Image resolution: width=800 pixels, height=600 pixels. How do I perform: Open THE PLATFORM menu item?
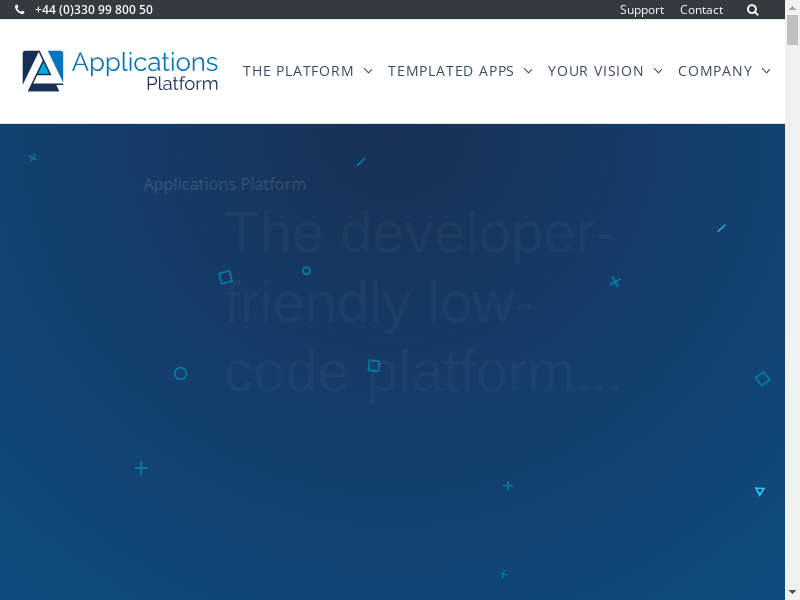[x=298, y=71]
